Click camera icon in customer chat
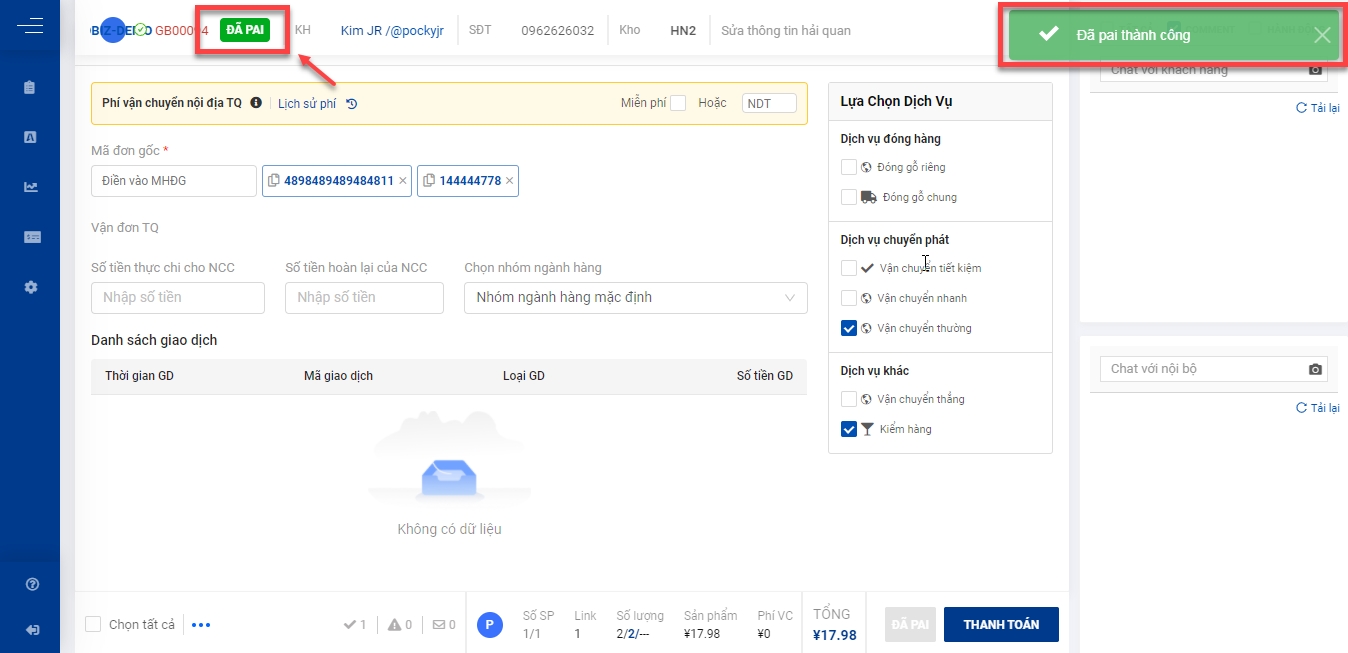 coord(1316,70)
